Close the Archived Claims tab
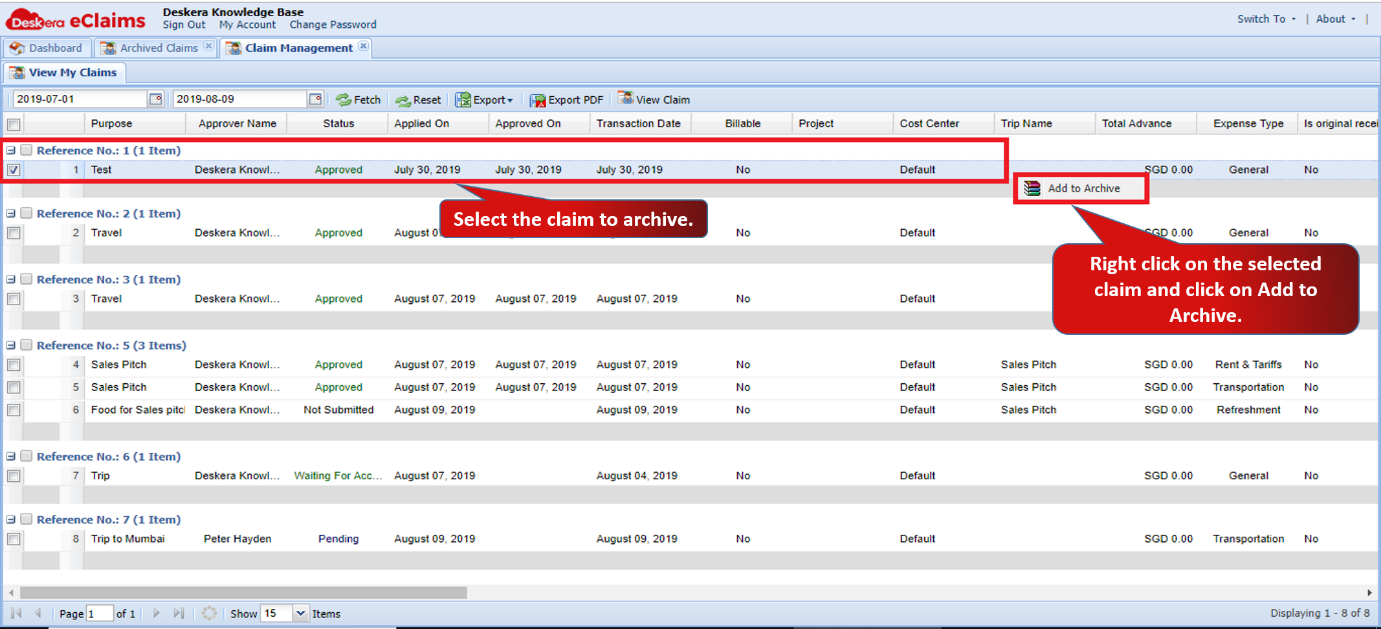Image resolution: width=1381 pixels, height=629 pixels. pyautogui.click(x=208, y=47)
